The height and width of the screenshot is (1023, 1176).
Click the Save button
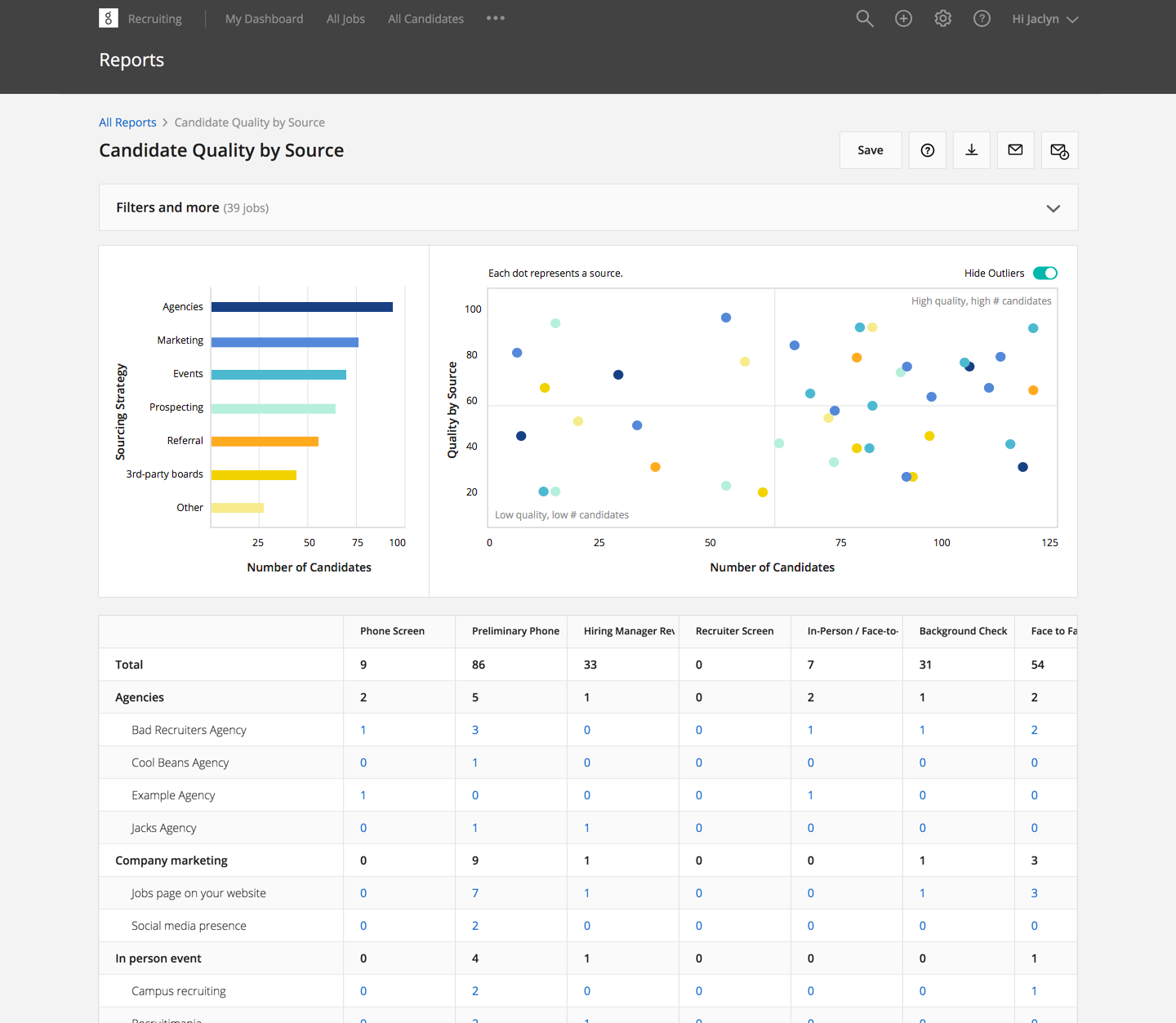coord(870,150)
